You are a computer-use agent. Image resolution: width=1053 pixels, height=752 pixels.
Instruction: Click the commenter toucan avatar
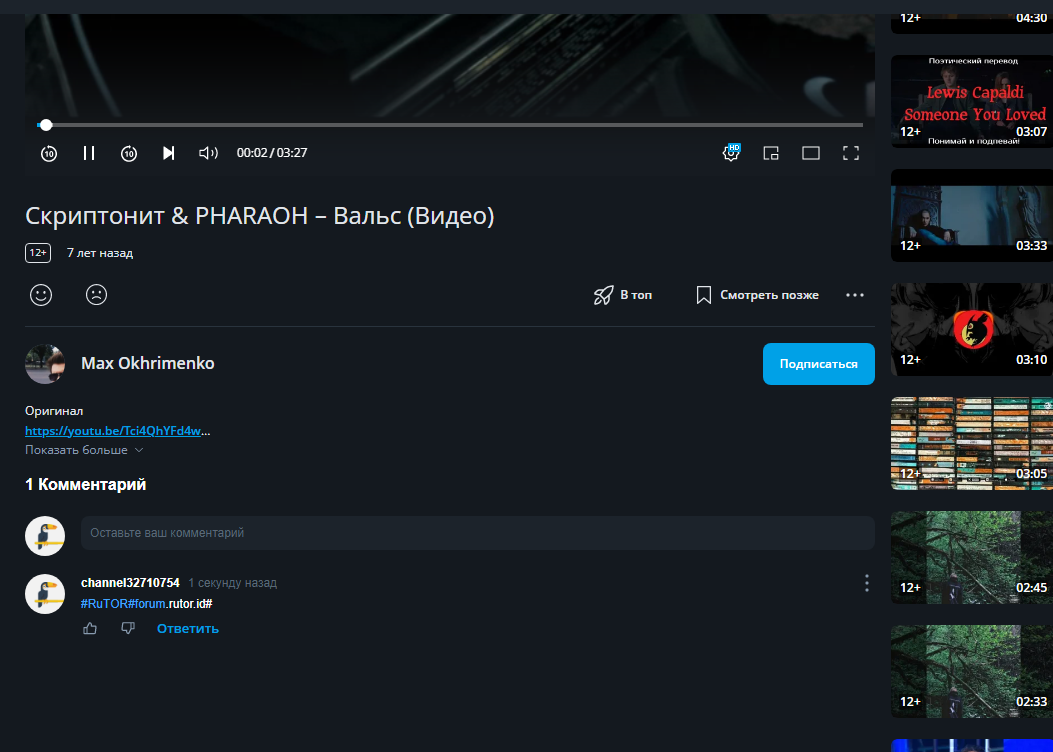coord(45,594)
